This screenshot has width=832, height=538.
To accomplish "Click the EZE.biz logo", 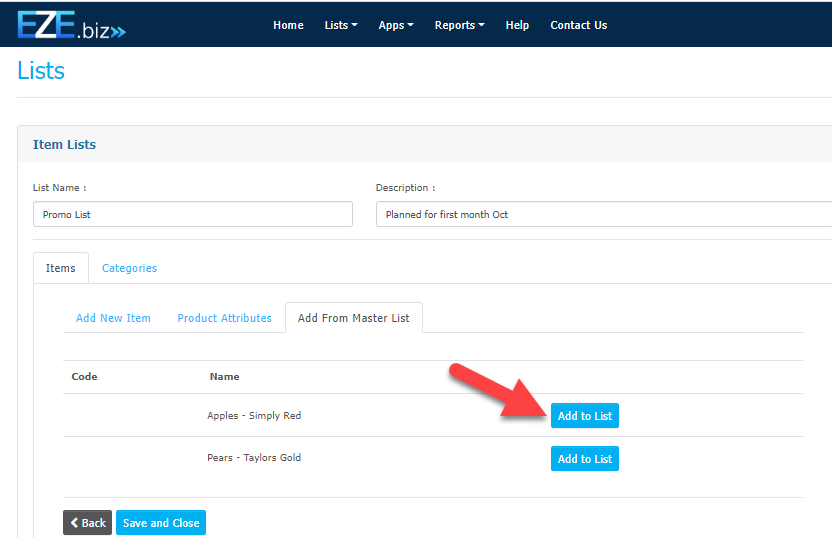I will 71,25.
